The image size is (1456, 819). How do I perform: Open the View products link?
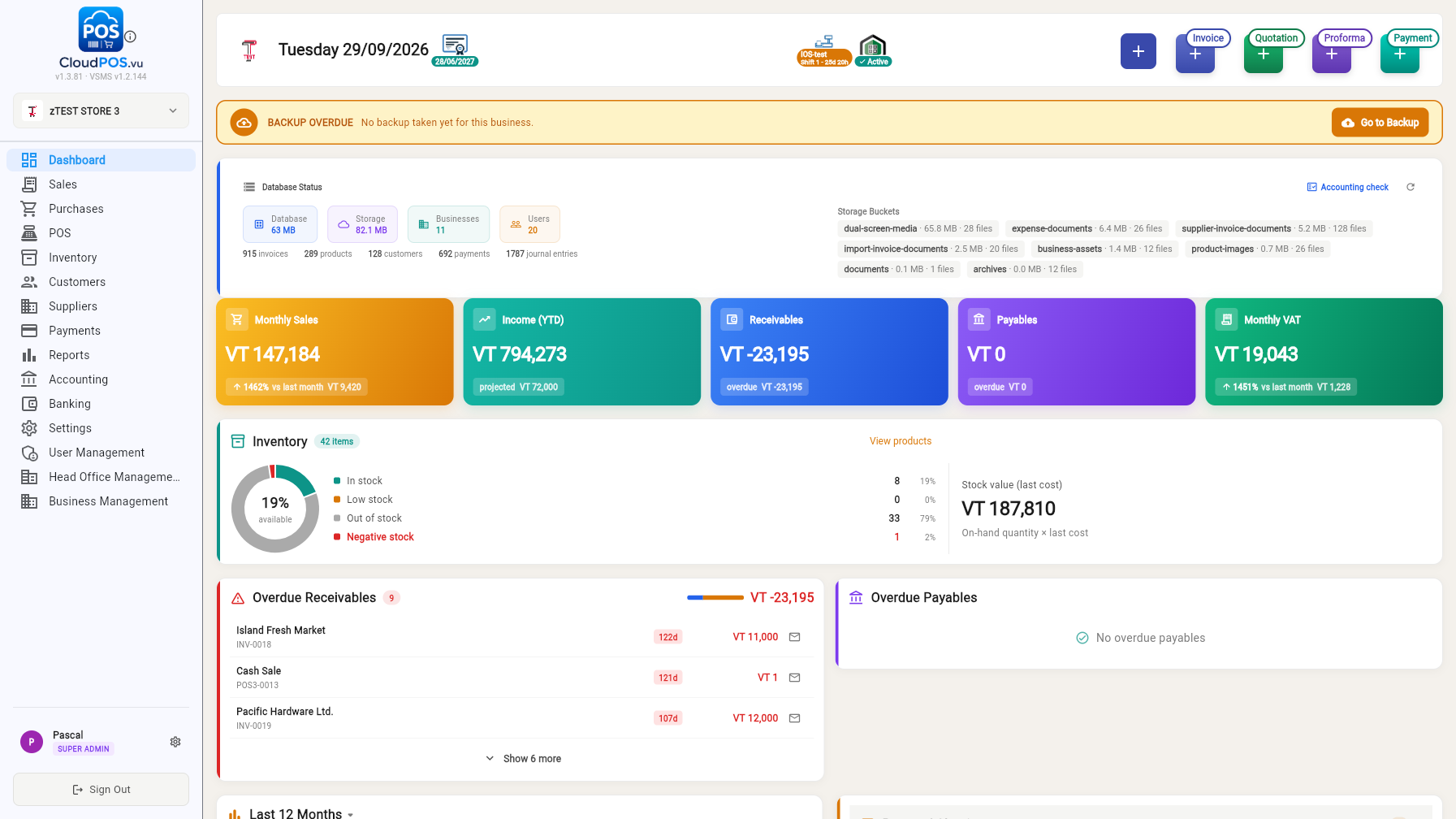tap(901, 441)
